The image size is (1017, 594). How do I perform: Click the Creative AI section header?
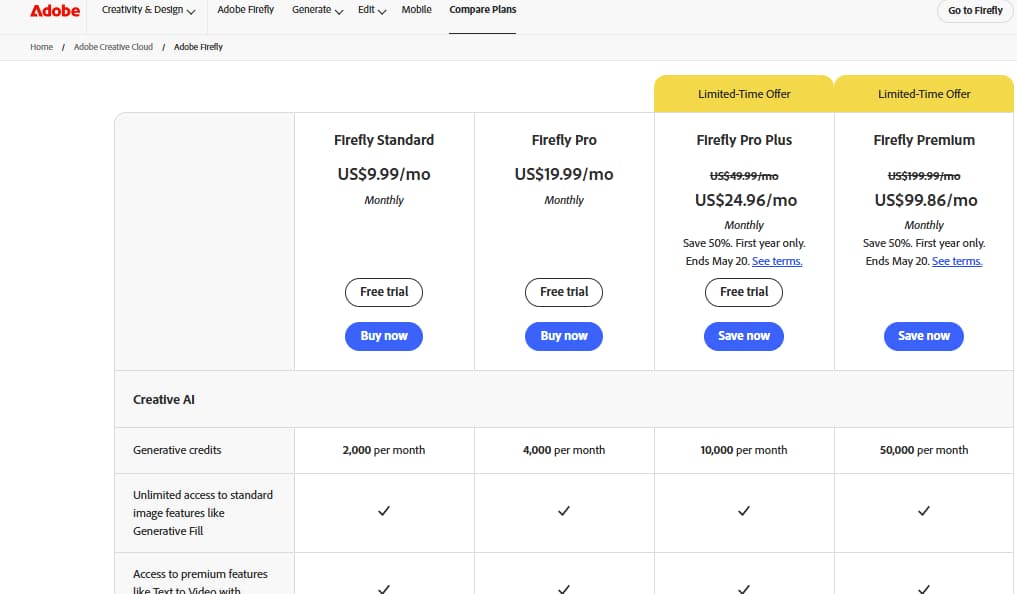(x=163, y=399)
